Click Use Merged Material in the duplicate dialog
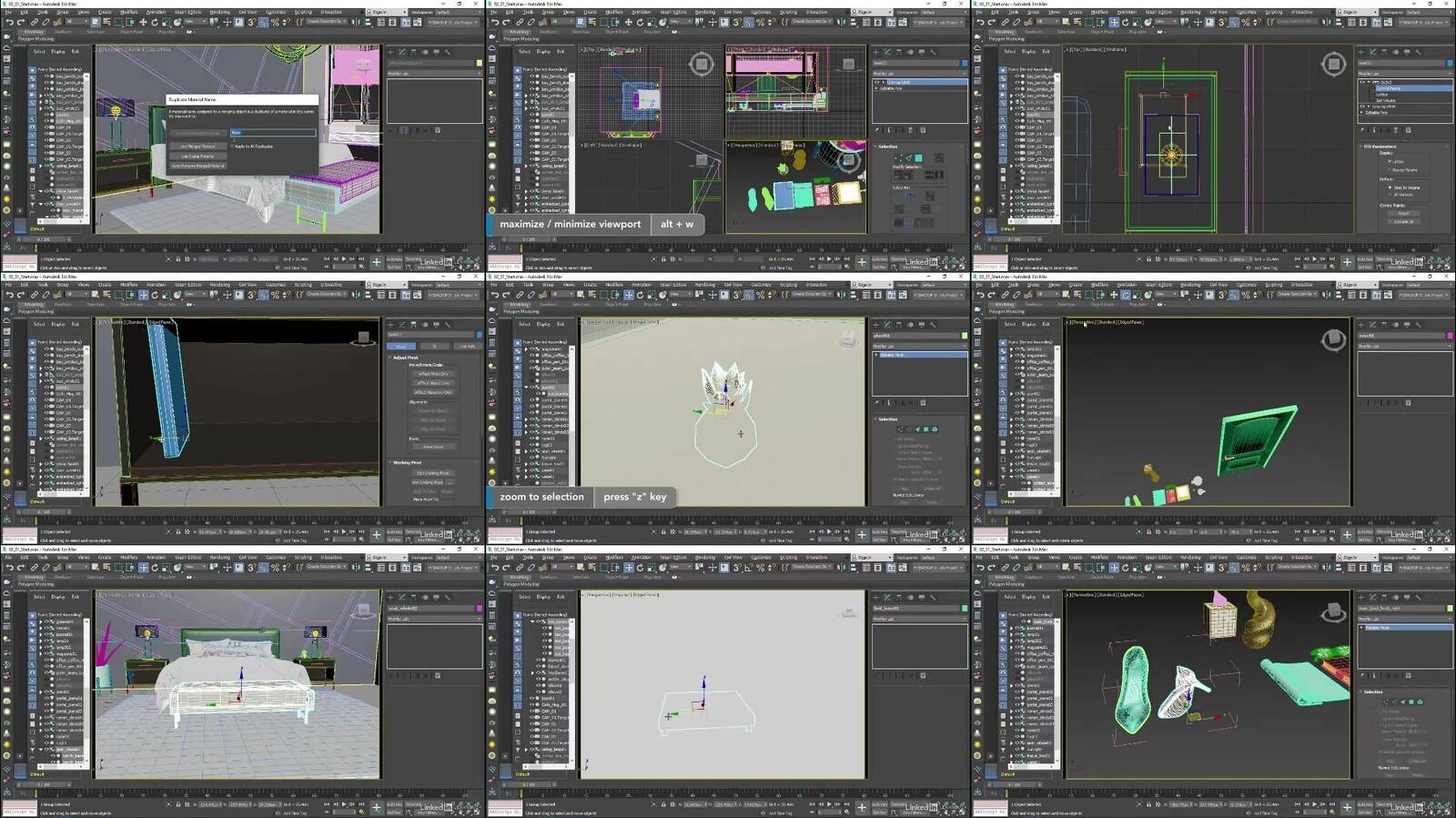Screen dimensions: 1456x818 [x=197, y=146]
